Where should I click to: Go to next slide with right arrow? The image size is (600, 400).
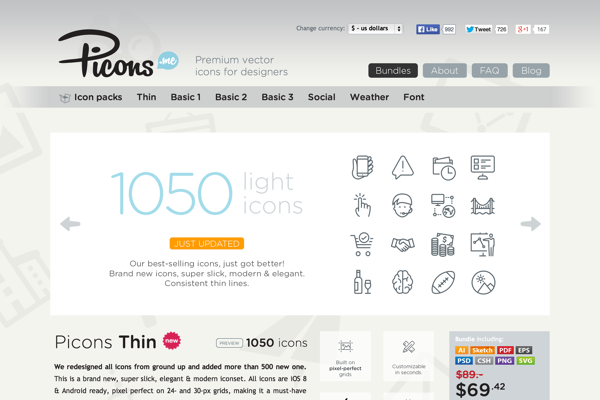[531, 224]
